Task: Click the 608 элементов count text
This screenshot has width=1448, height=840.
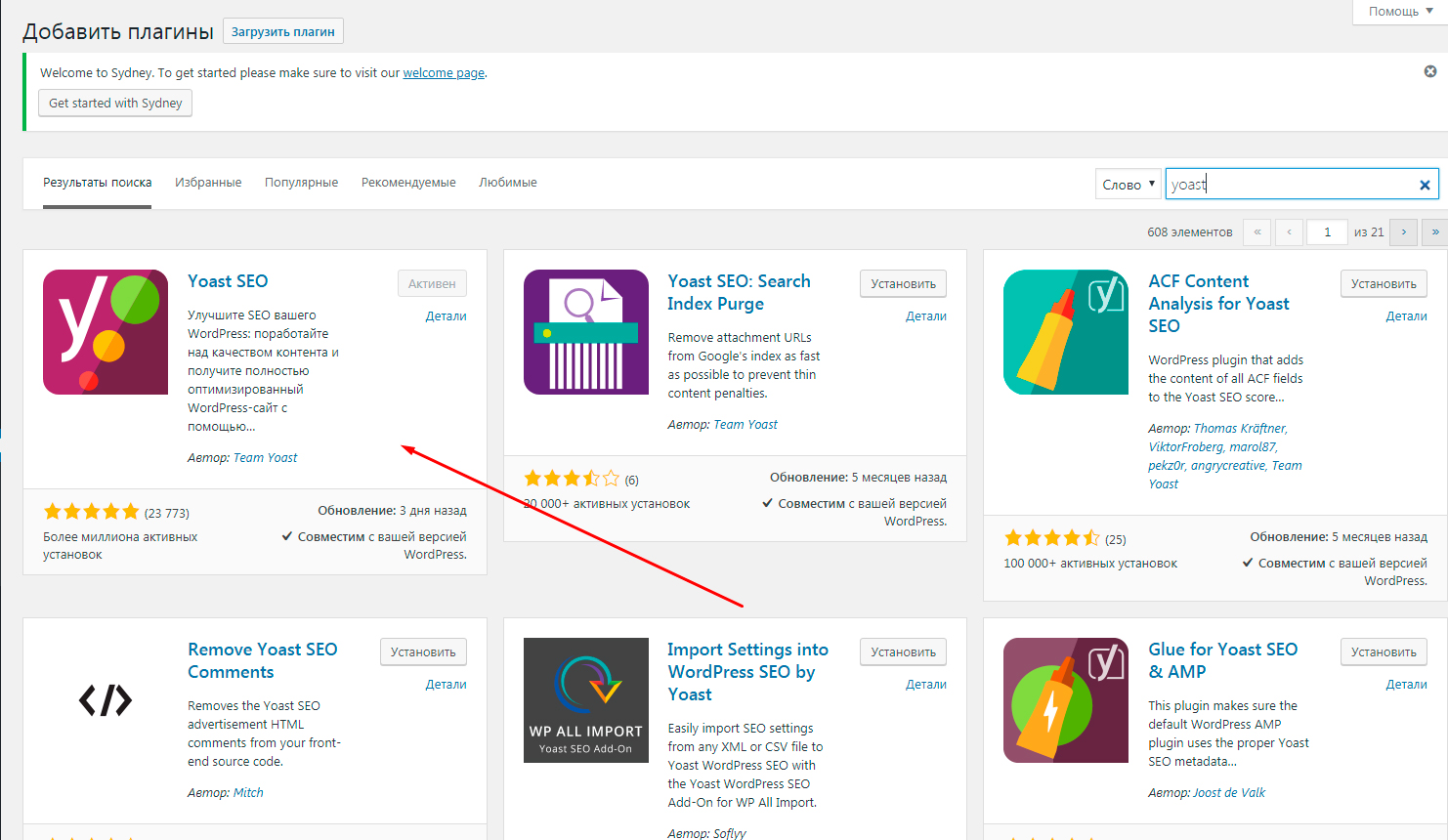Action: [x=1190, y=232]
